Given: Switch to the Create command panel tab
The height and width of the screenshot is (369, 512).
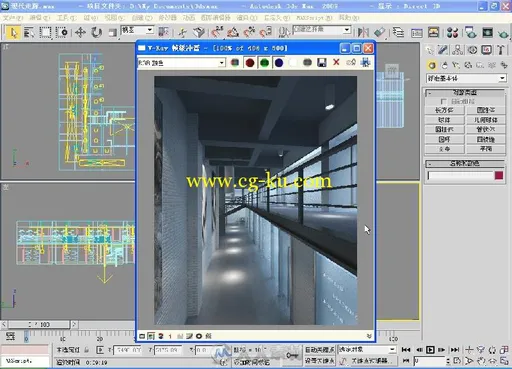Looking at the screenshot, I should tap(430, 50).
